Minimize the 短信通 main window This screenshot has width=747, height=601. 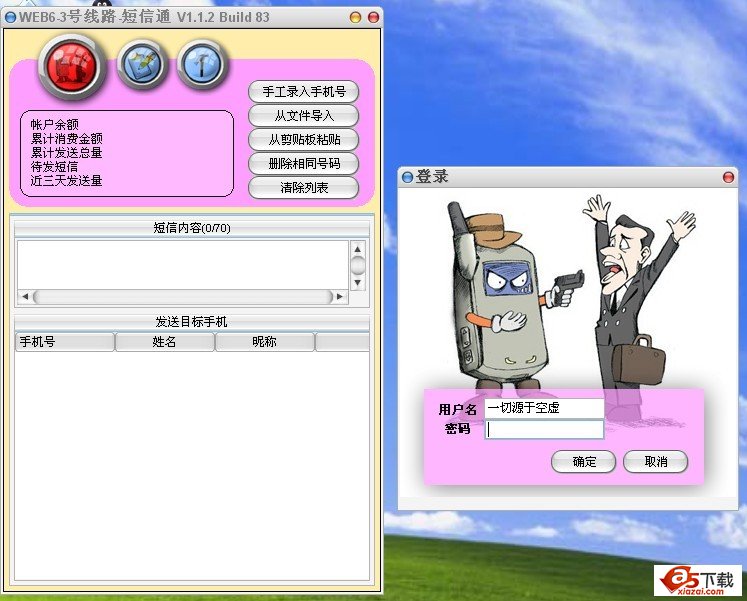pyautogui.click(x=355, y=17)
